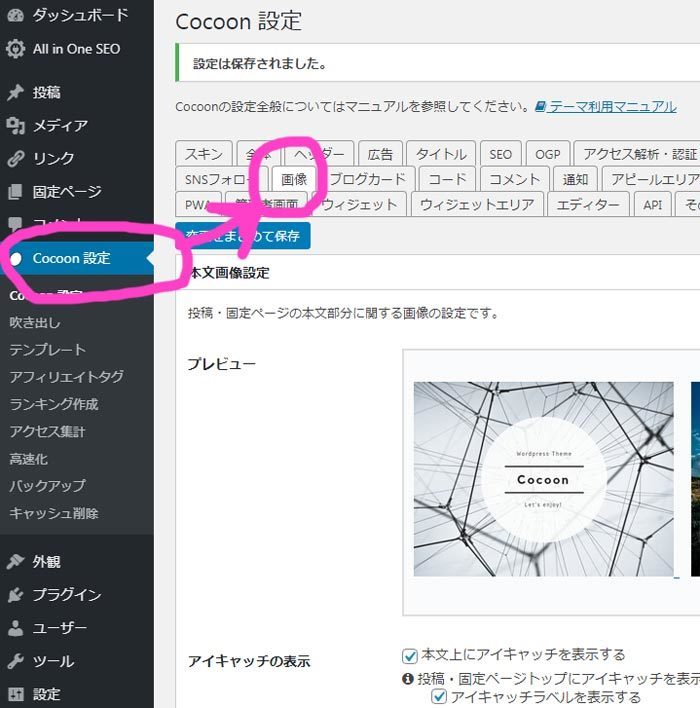Open the ウィジェットエリア tab
Image resolution: width=700 pixels, height=708 pixels.
coord(477,205)
